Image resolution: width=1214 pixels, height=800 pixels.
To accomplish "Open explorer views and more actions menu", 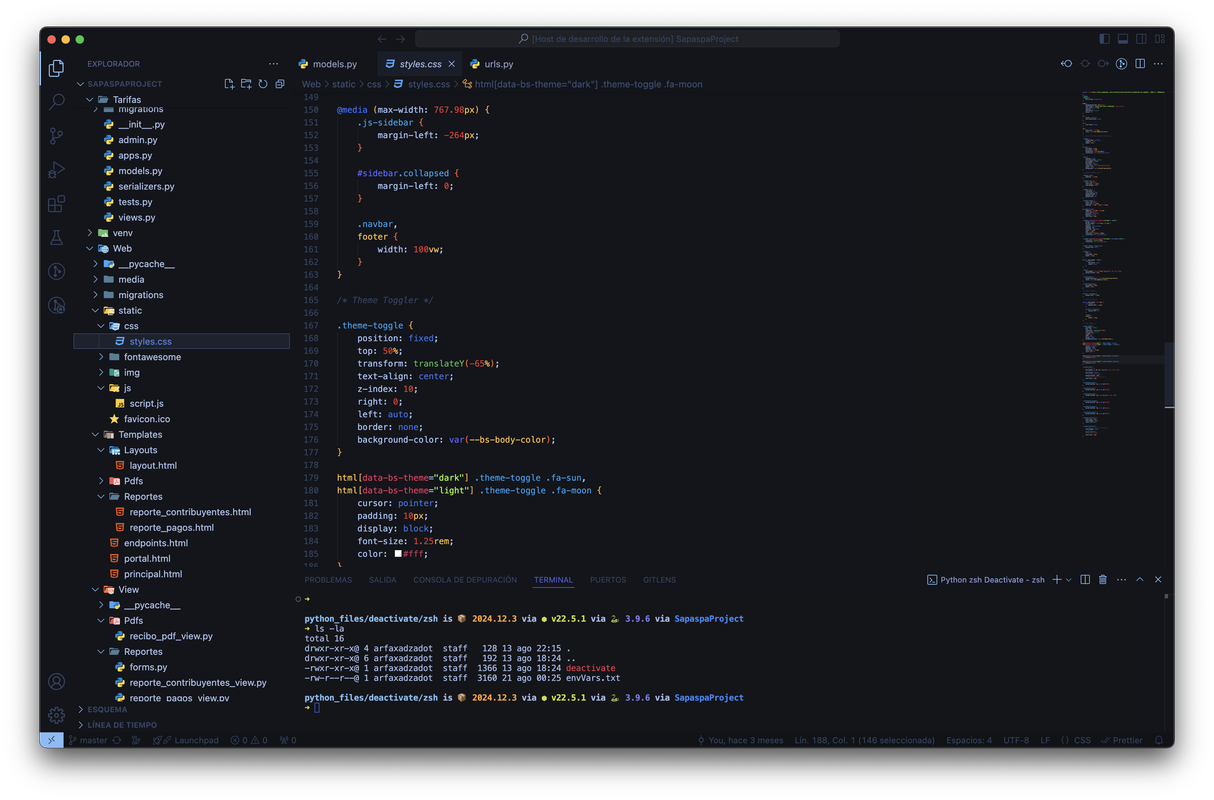I will (x=273, y=64).
